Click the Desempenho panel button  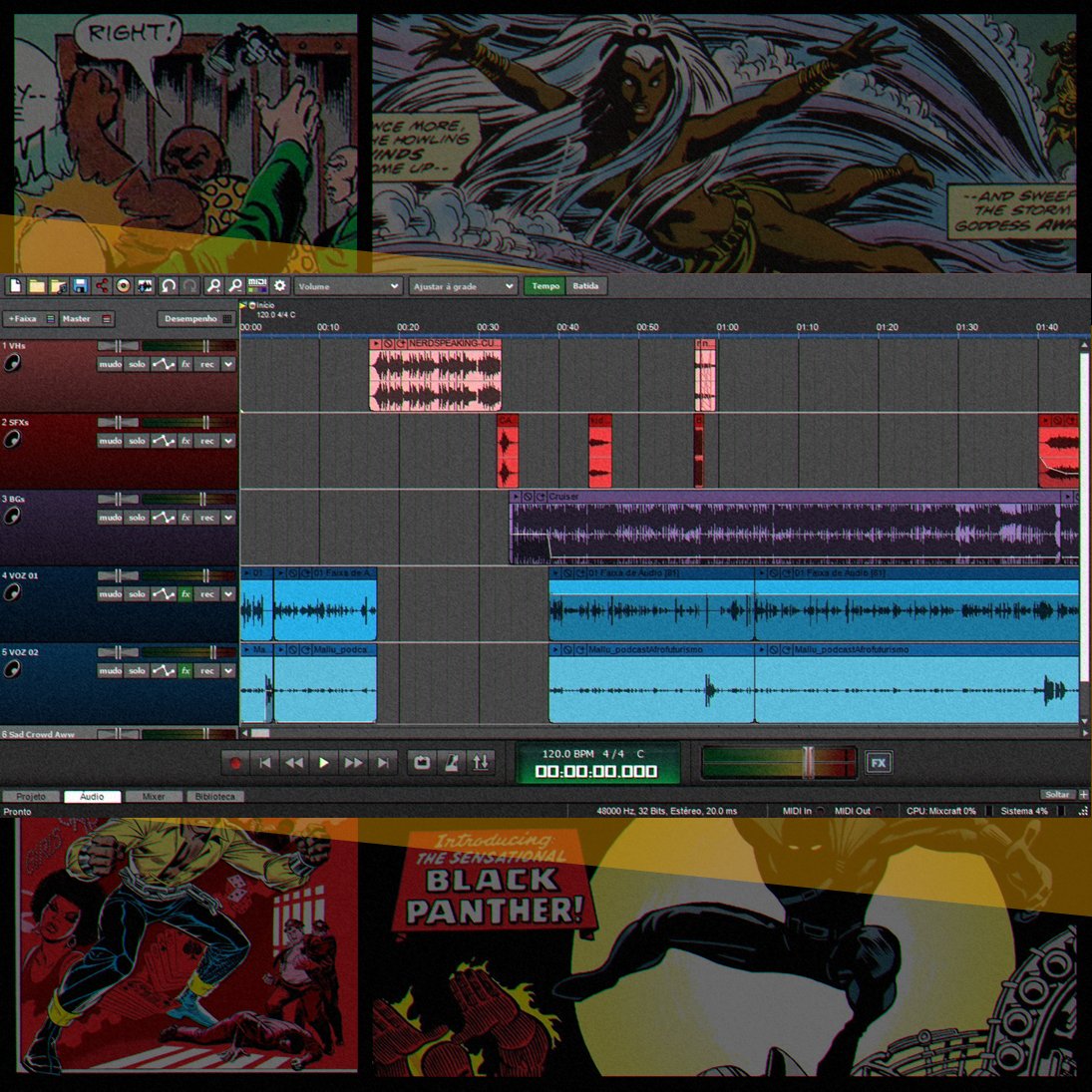pos(196,319)
